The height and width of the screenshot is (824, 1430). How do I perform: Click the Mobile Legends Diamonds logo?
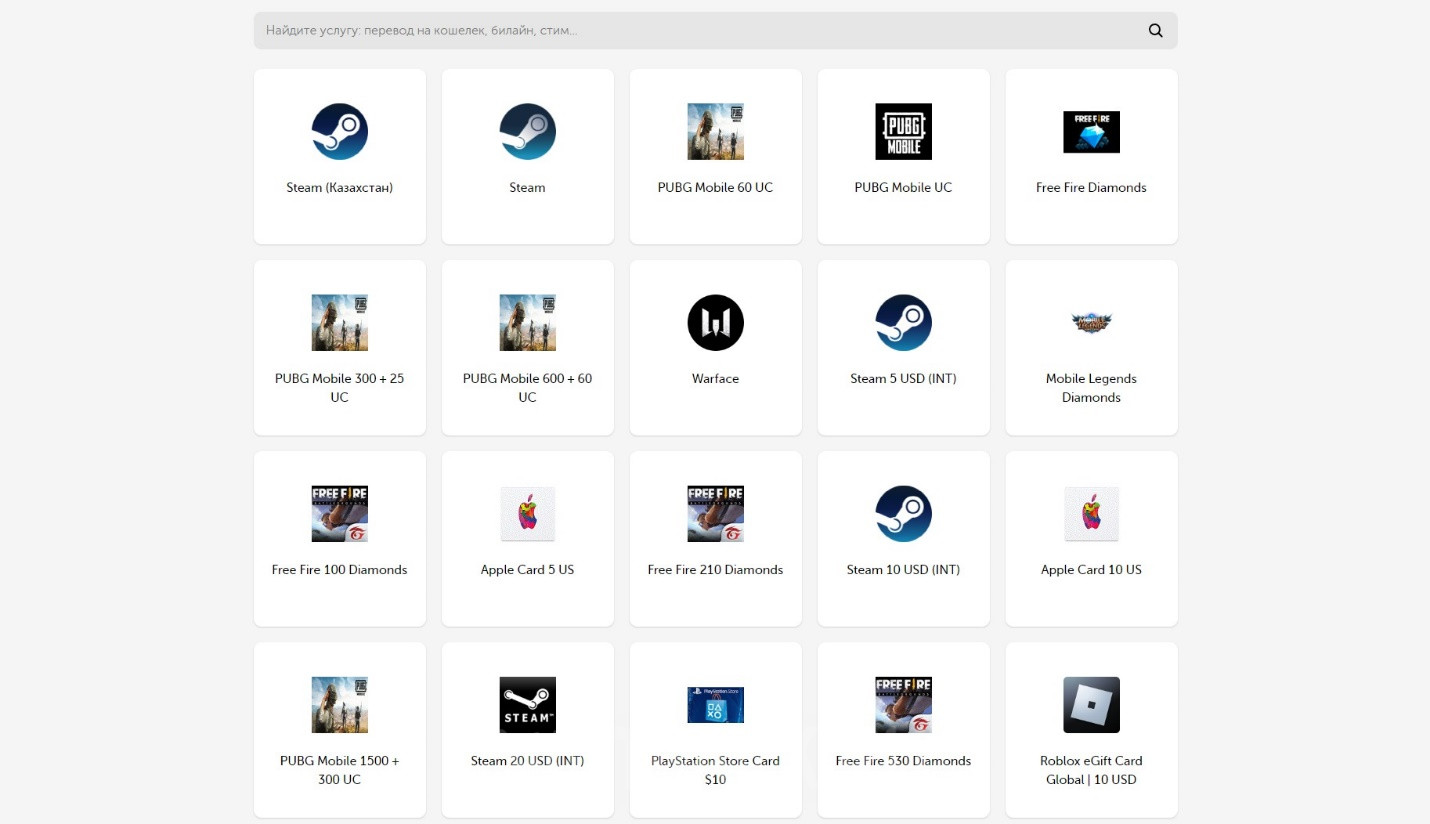tap(1092, 323)
